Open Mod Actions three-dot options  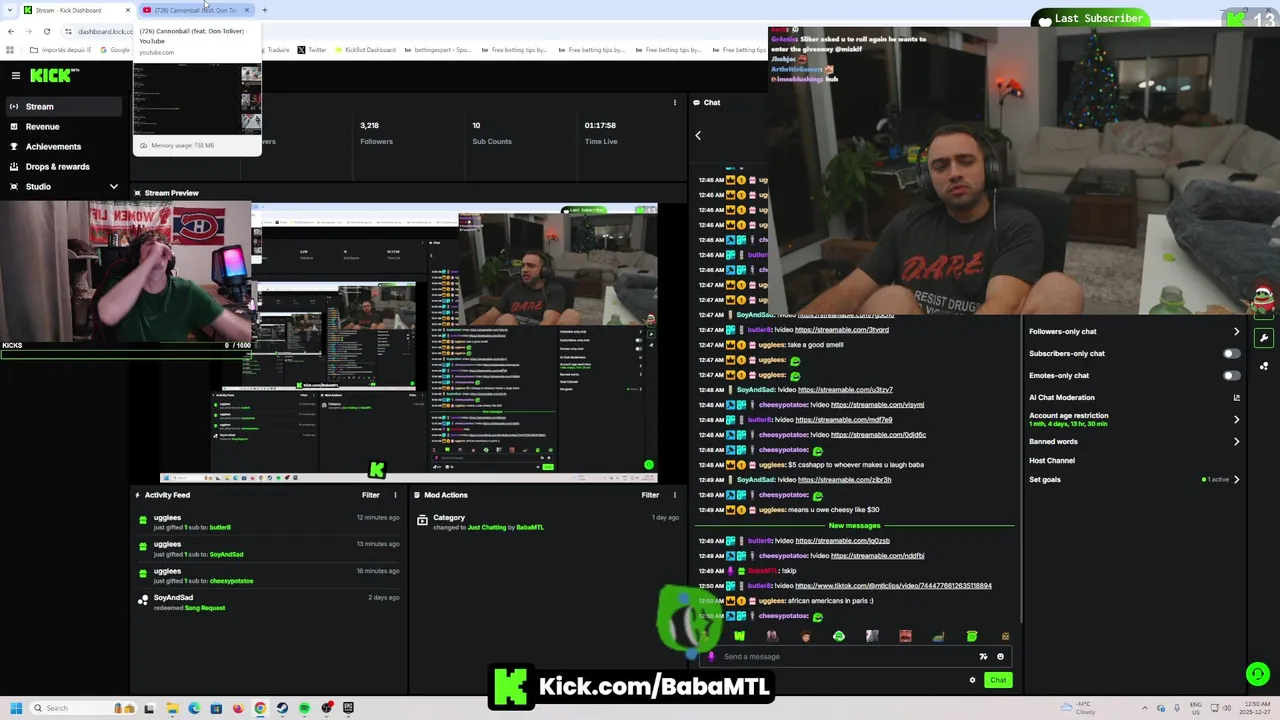click(x=675, y=495)
